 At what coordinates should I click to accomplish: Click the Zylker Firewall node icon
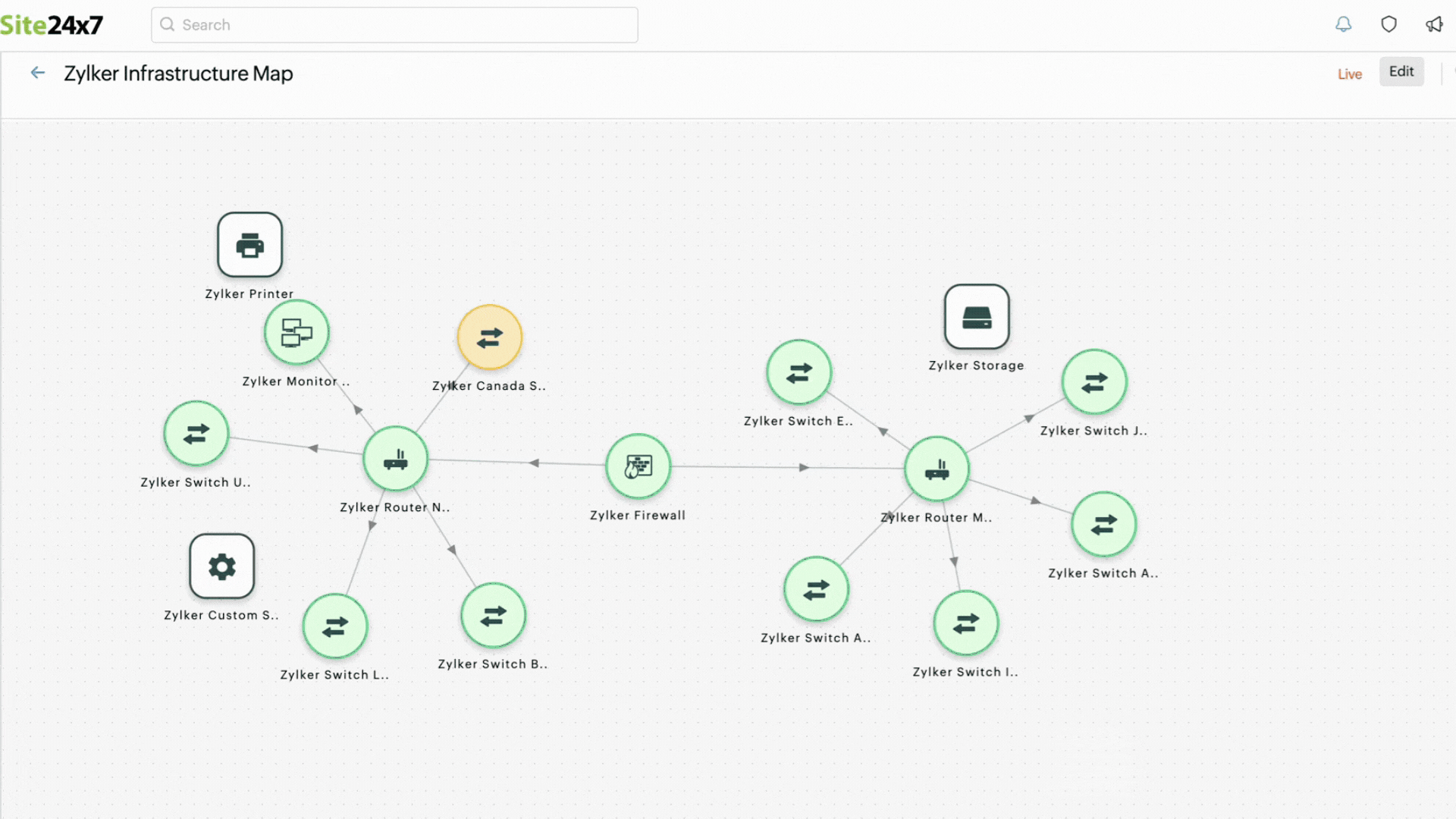[x=636, y=467]
